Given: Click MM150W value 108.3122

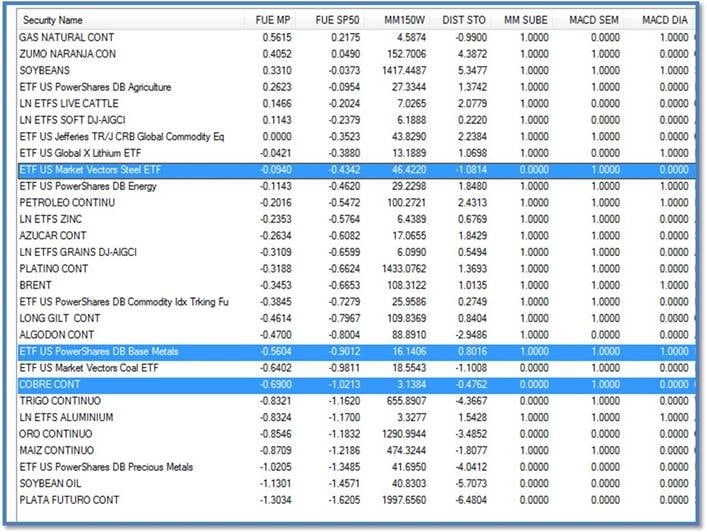Looking at the screenshot, I should click(x=406, y=285).
